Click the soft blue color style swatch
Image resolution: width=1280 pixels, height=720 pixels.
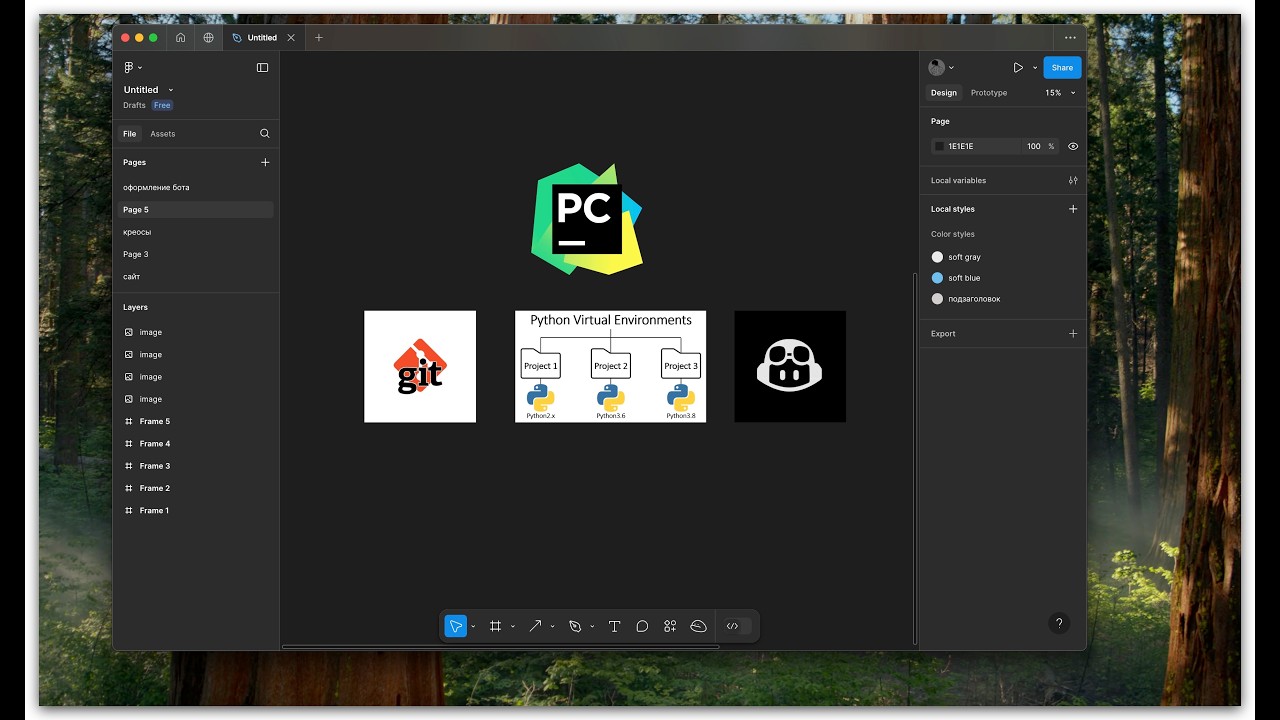[x=937, y=278]
